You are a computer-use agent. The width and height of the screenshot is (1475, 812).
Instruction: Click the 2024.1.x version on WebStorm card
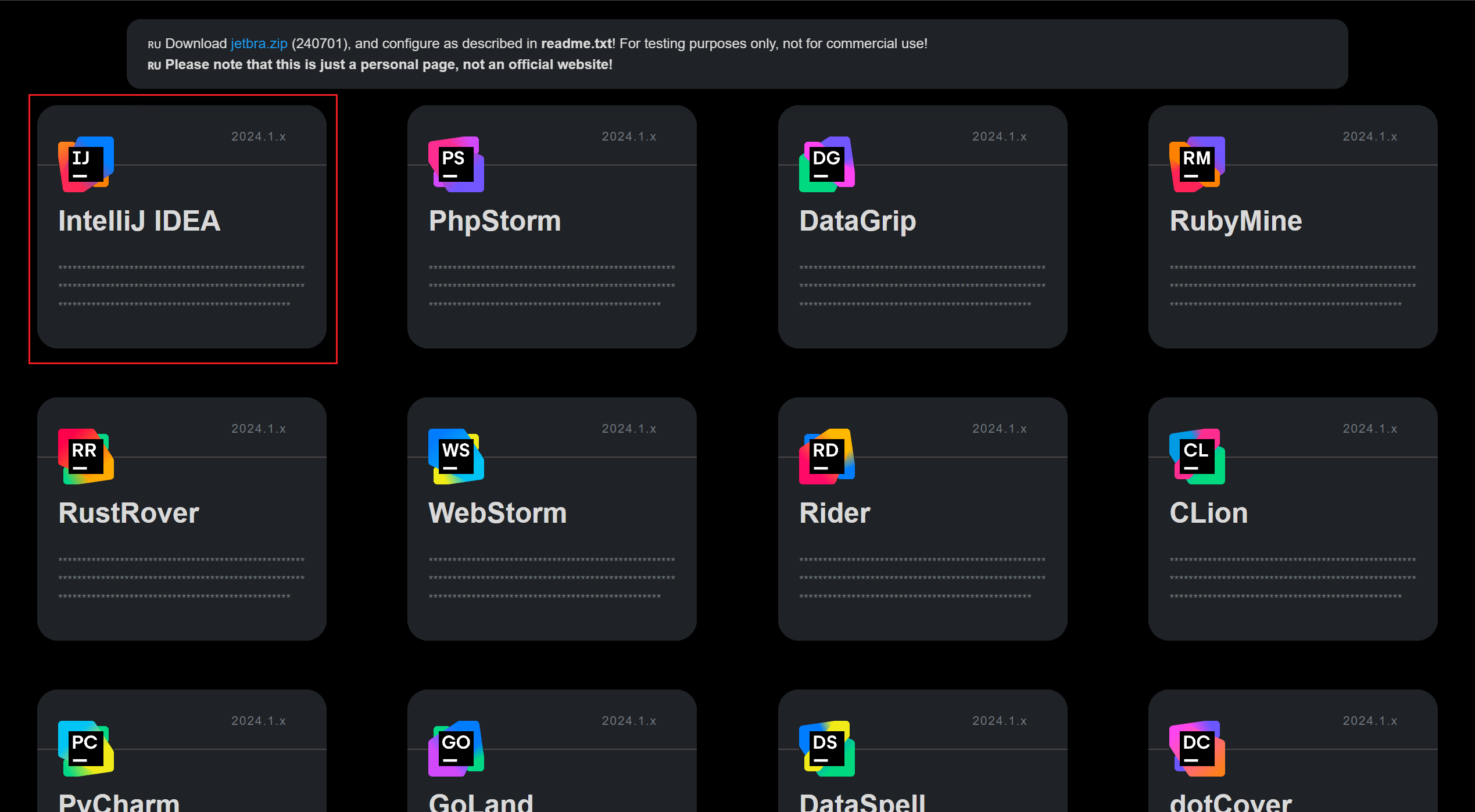click(x=629, y=429)
